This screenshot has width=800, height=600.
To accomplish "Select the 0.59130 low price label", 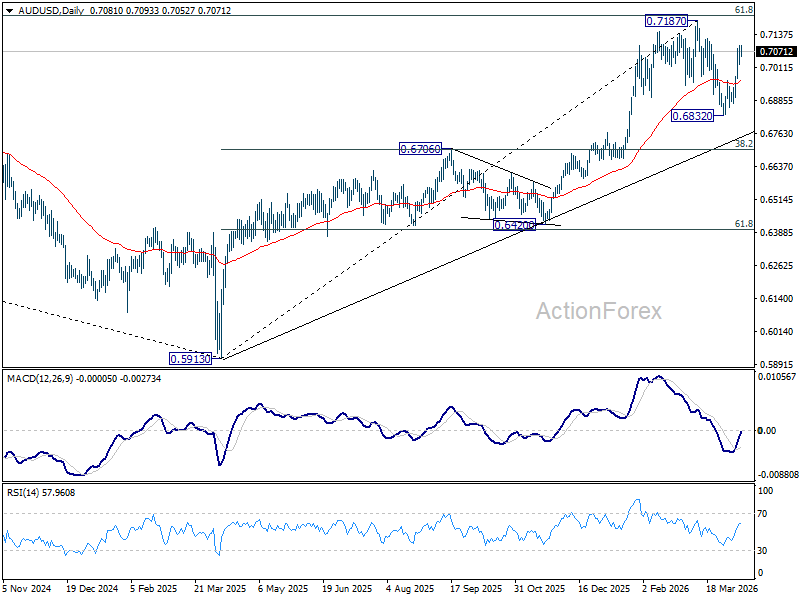I will 190,359.
